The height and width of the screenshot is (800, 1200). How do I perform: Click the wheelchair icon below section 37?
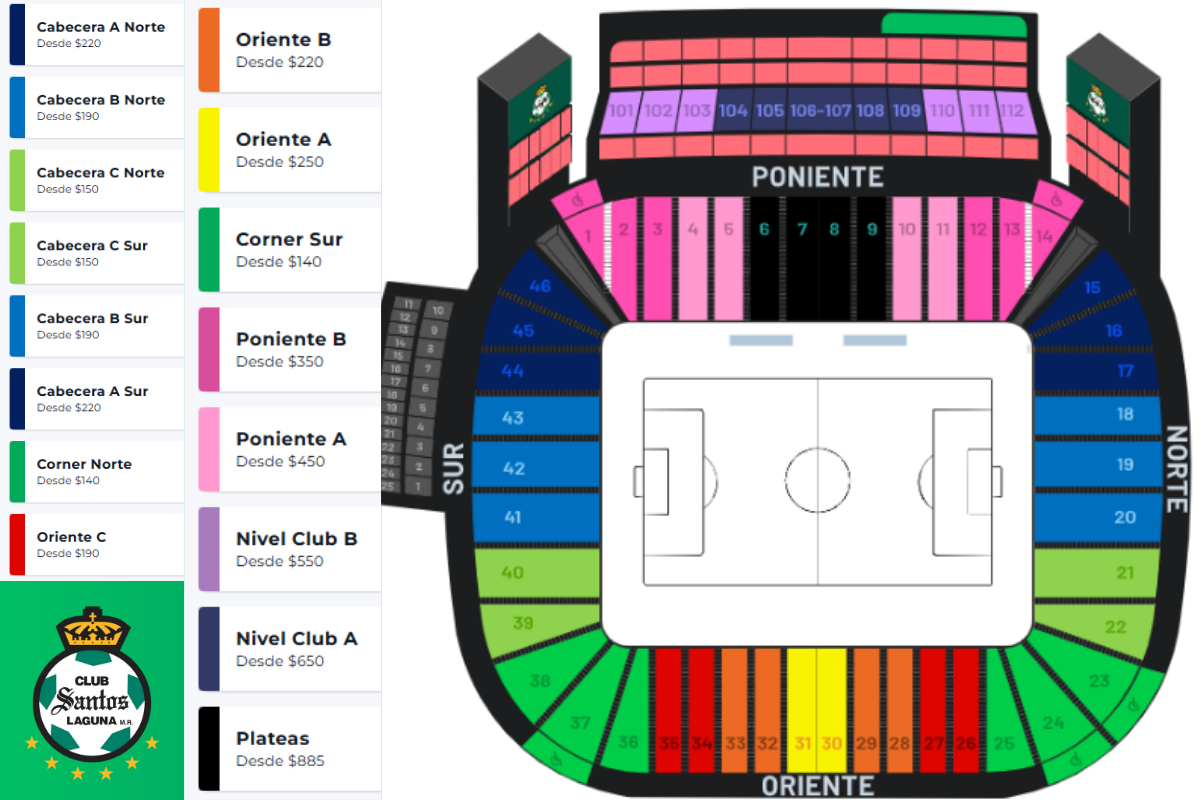(x=554, y=759)
